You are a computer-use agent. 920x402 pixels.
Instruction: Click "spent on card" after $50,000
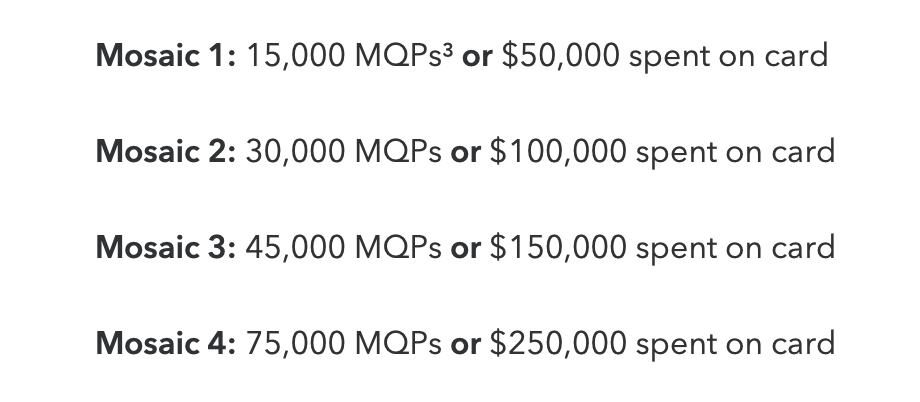(x=729, y=58)
